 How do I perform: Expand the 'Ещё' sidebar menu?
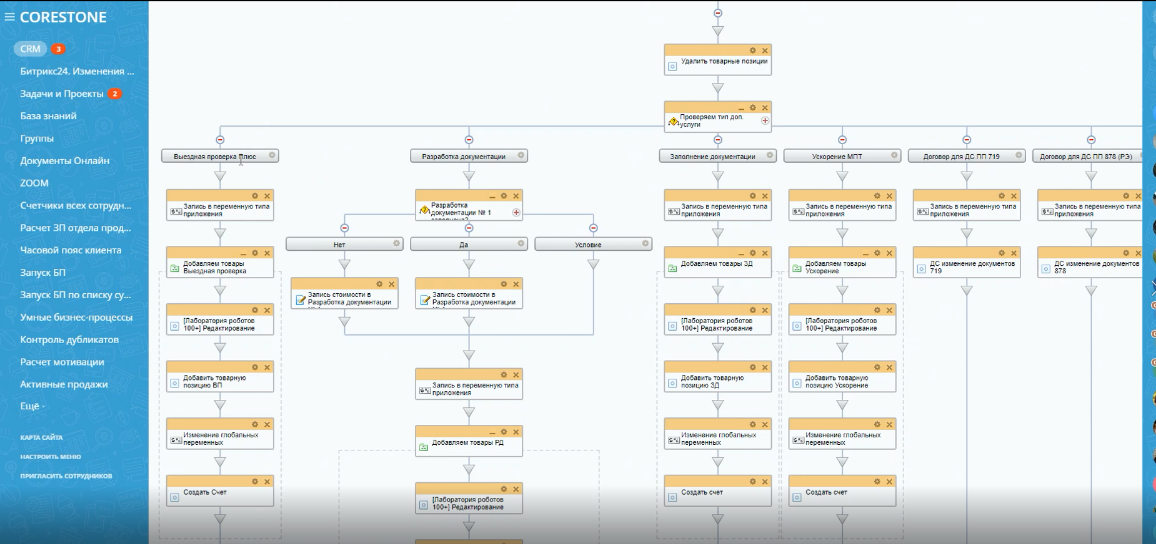pyautogui.click(x=32, y=406)
